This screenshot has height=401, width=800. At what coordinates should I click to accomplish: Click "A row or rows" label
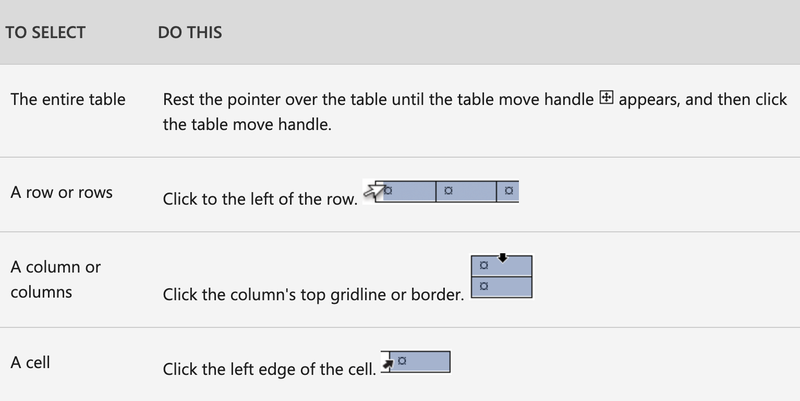[61, 192]
